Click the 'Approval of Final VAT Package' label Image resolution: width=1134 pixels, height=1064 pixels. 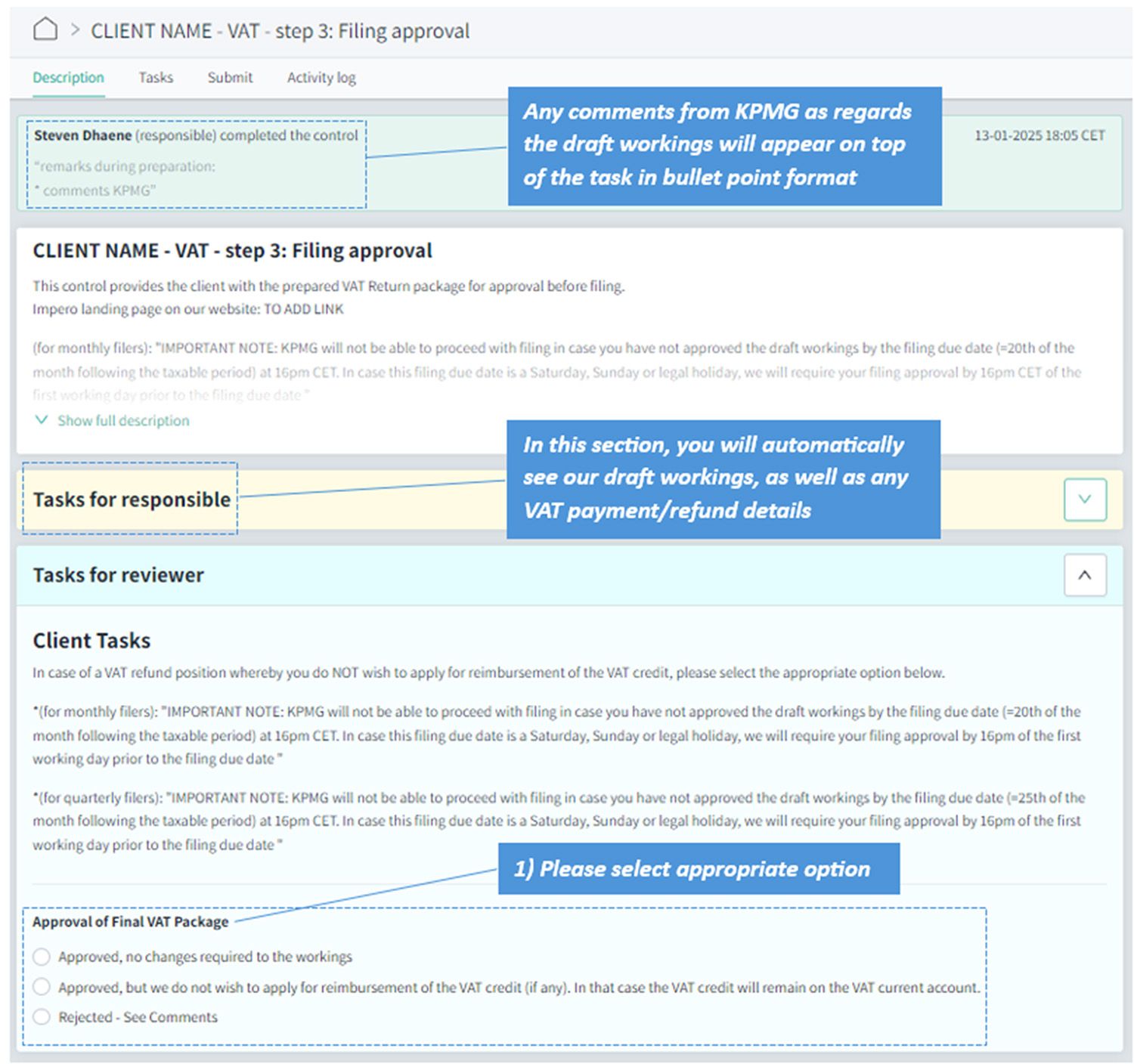coord(130,922)
